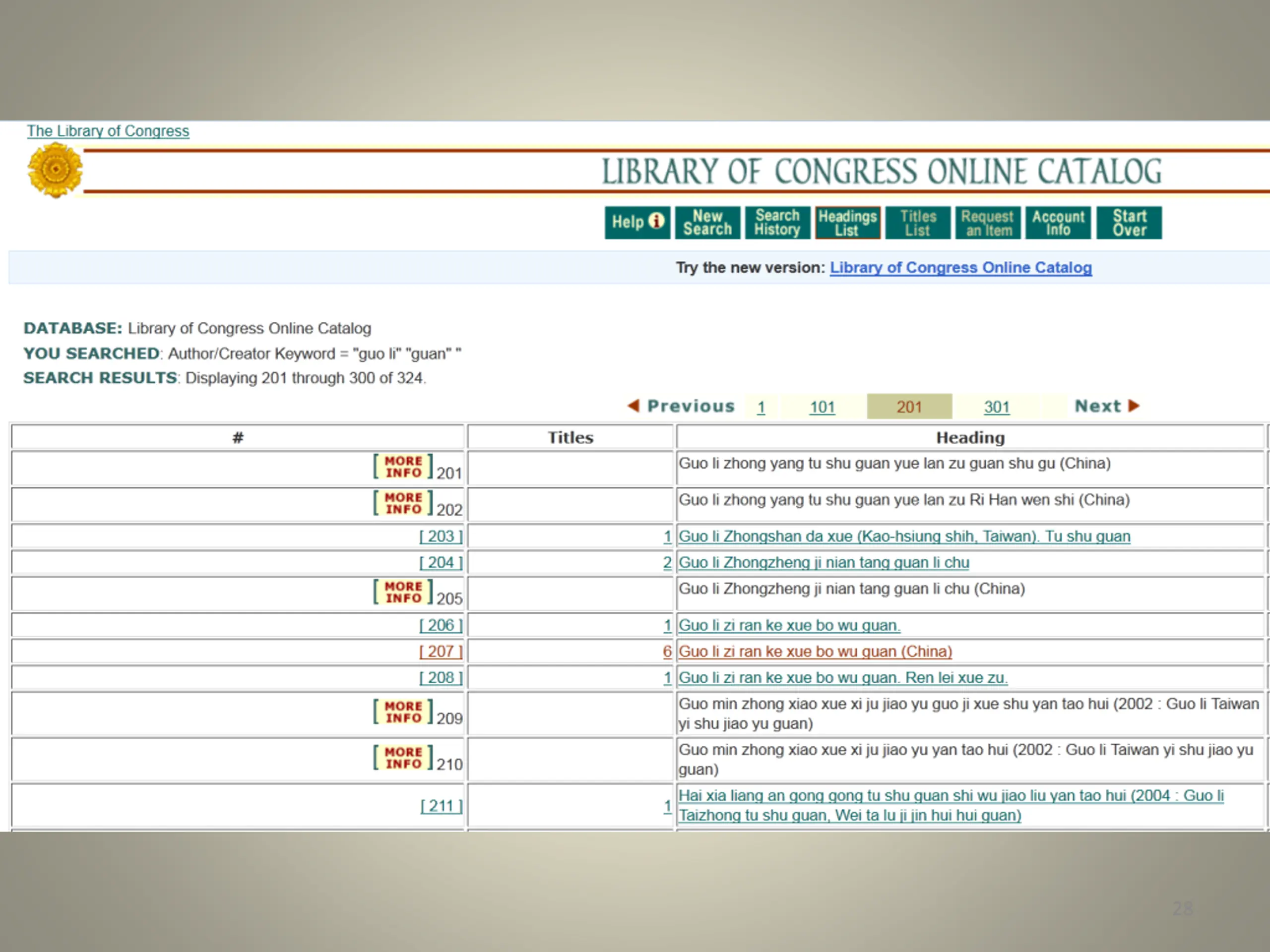Screen dimensions: 1270x952
Task: Click the # column header
Action: pyautogui.click(x=238, y=437)
